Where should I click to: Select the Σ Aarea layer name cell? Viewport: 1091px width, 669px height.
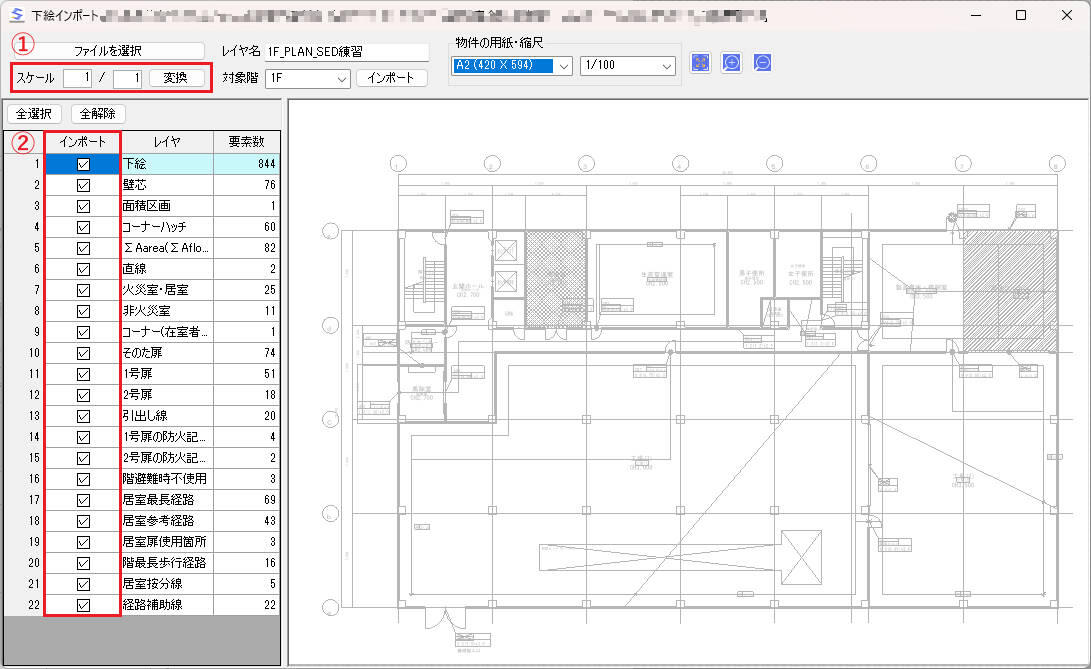[167, 248]
